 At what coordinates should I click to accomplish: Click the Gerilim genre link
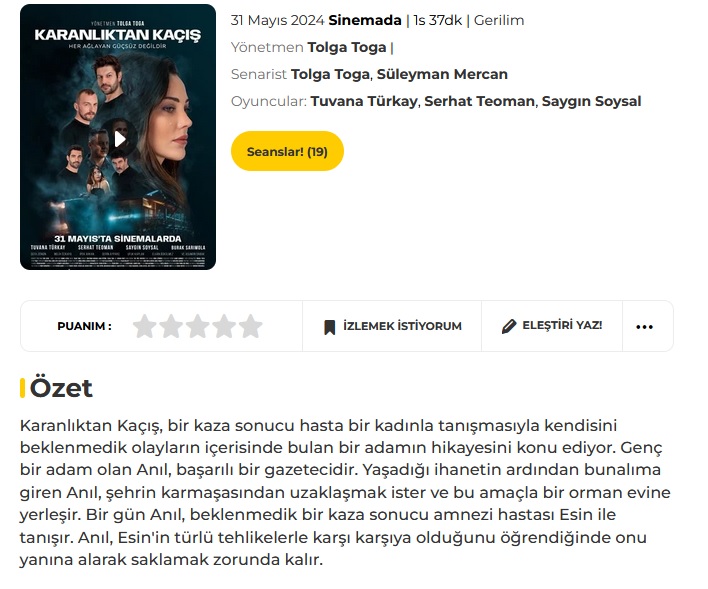point(499,20)
